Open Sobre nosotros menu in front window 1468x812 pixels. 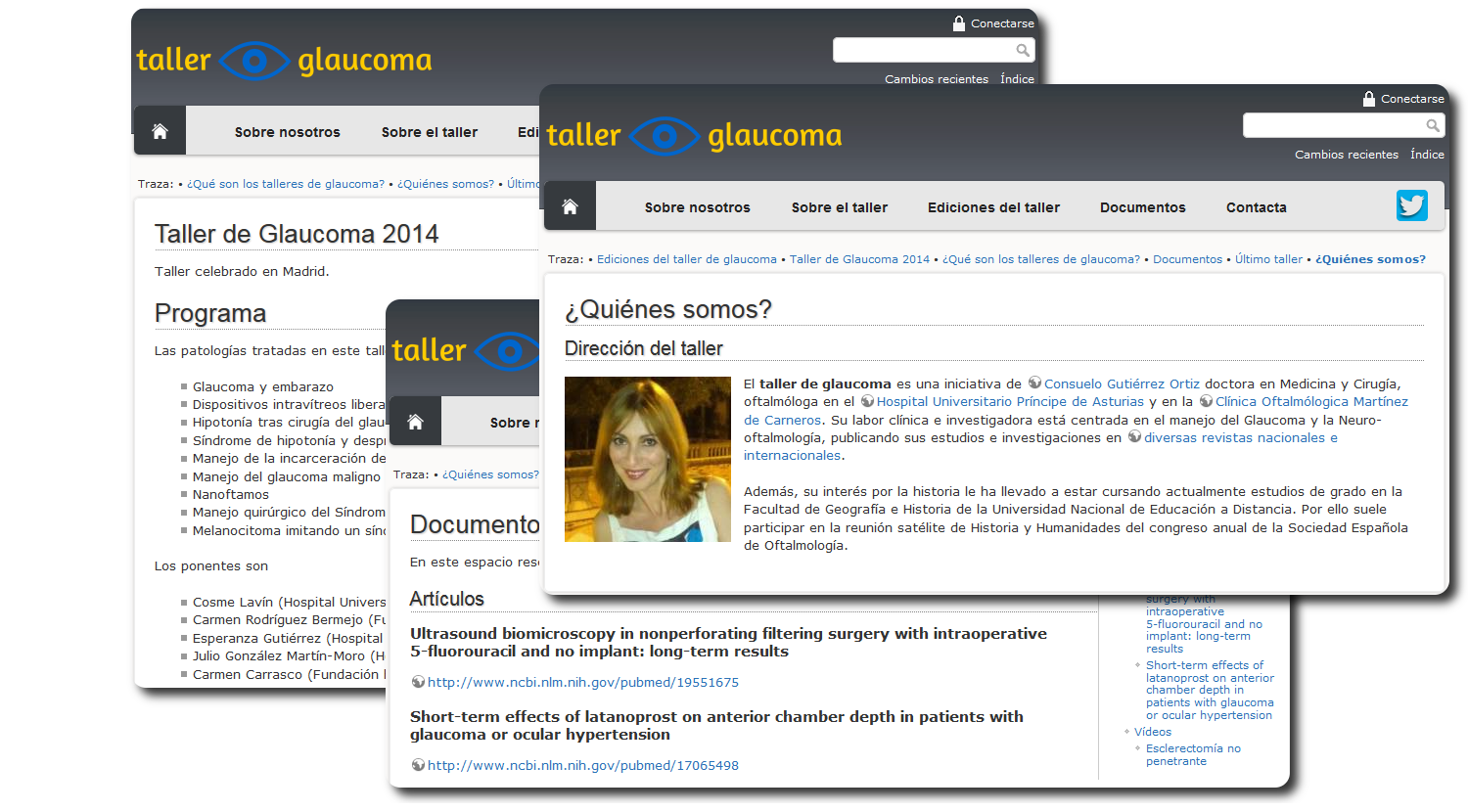(x=697, y=207)
